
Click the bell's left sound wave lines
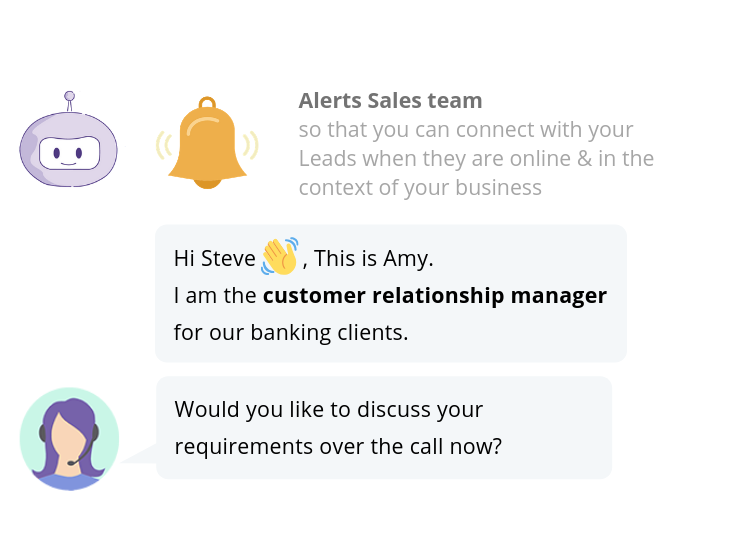160,145
